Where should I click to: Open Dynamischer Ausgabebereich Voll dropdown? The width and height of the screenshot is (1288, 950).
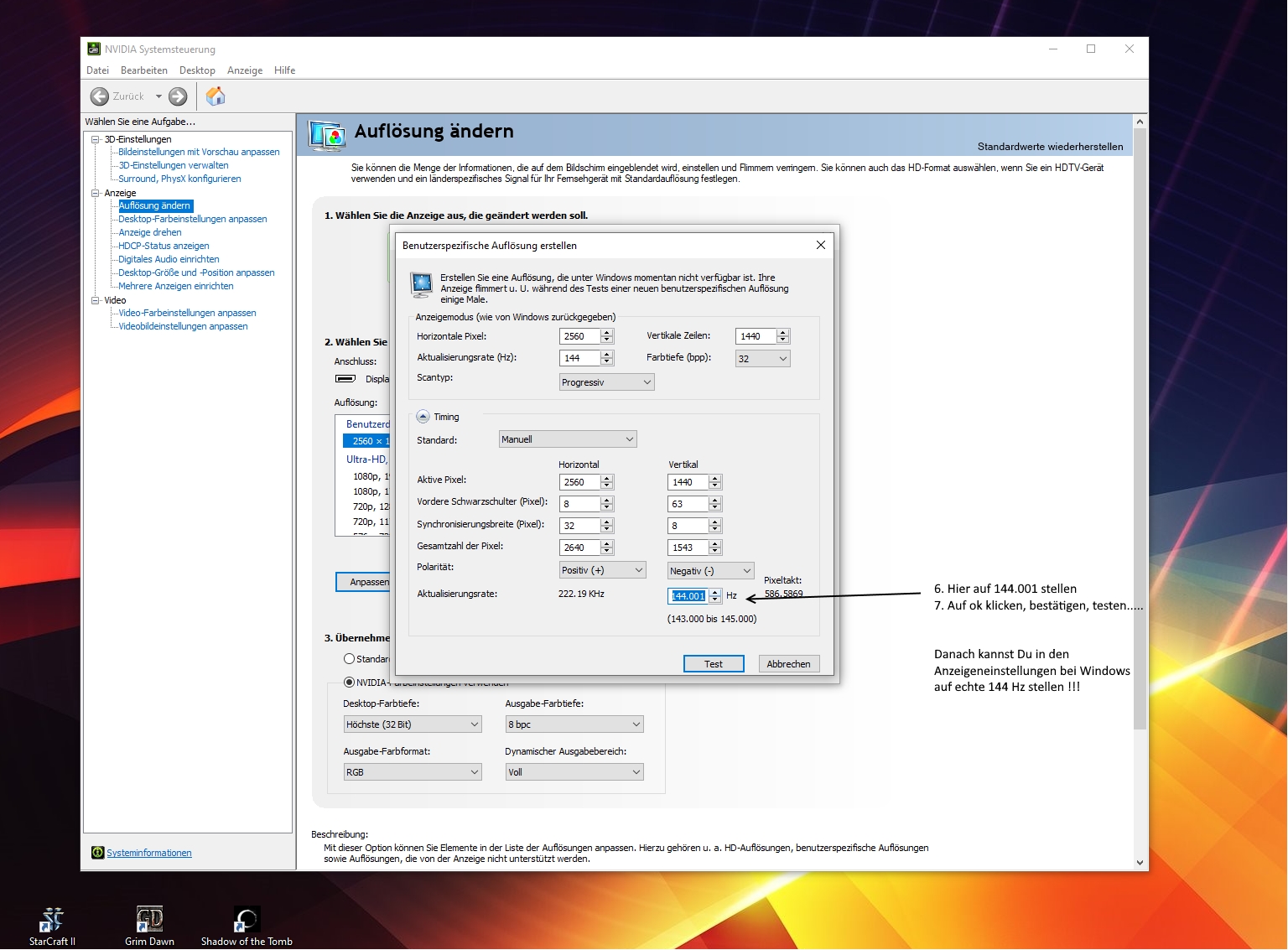click(574, 772)
